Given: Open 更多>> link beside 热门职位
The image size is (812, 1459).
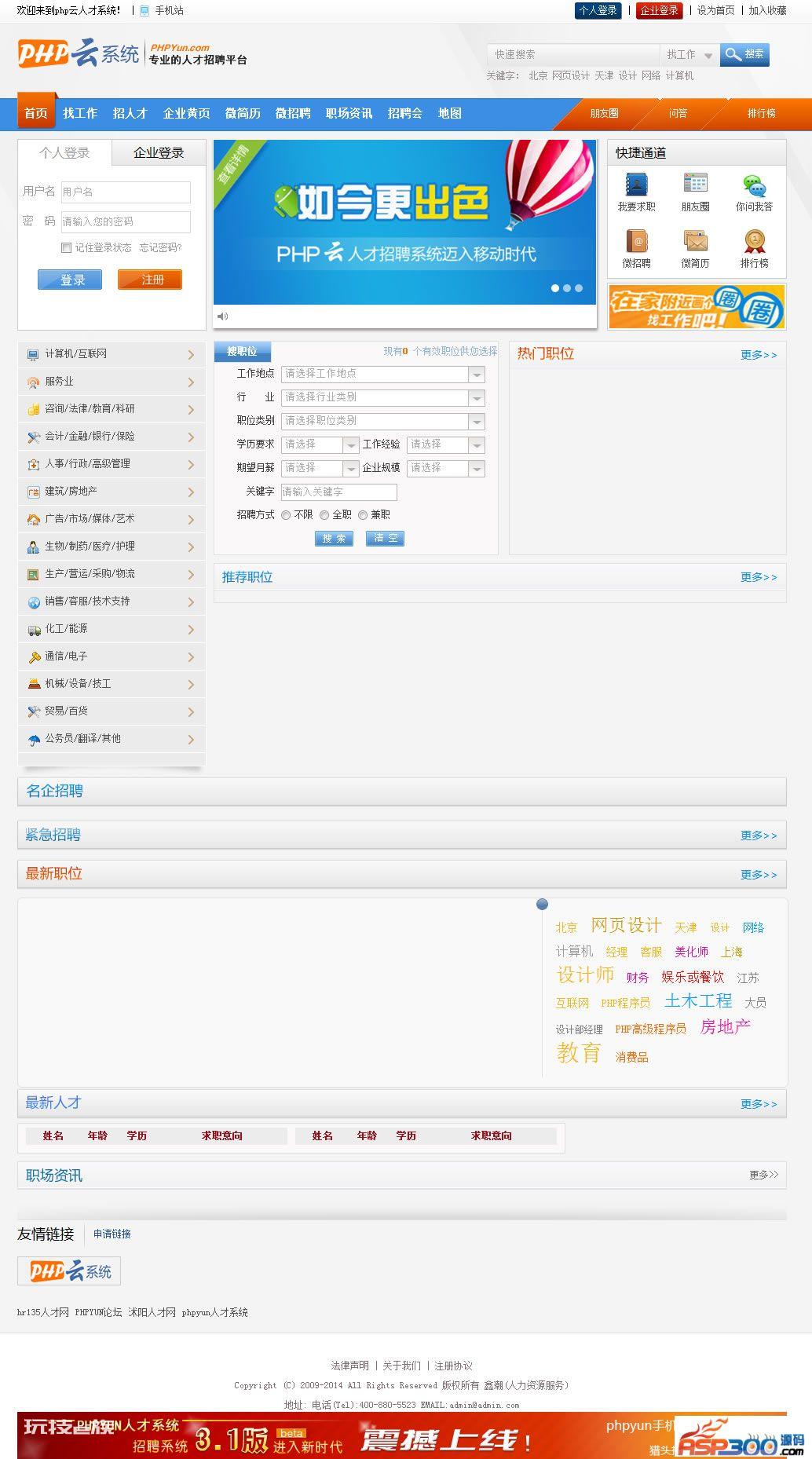Looking at the screenshot, I should 759,355.
